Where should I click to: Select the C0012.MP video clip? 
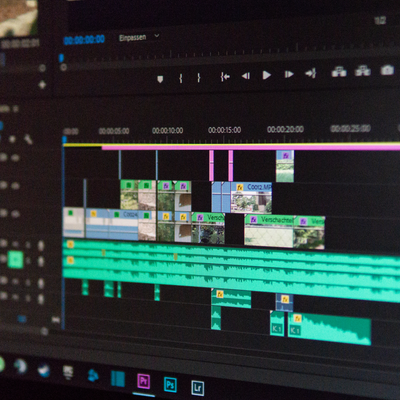pos(251,198)
